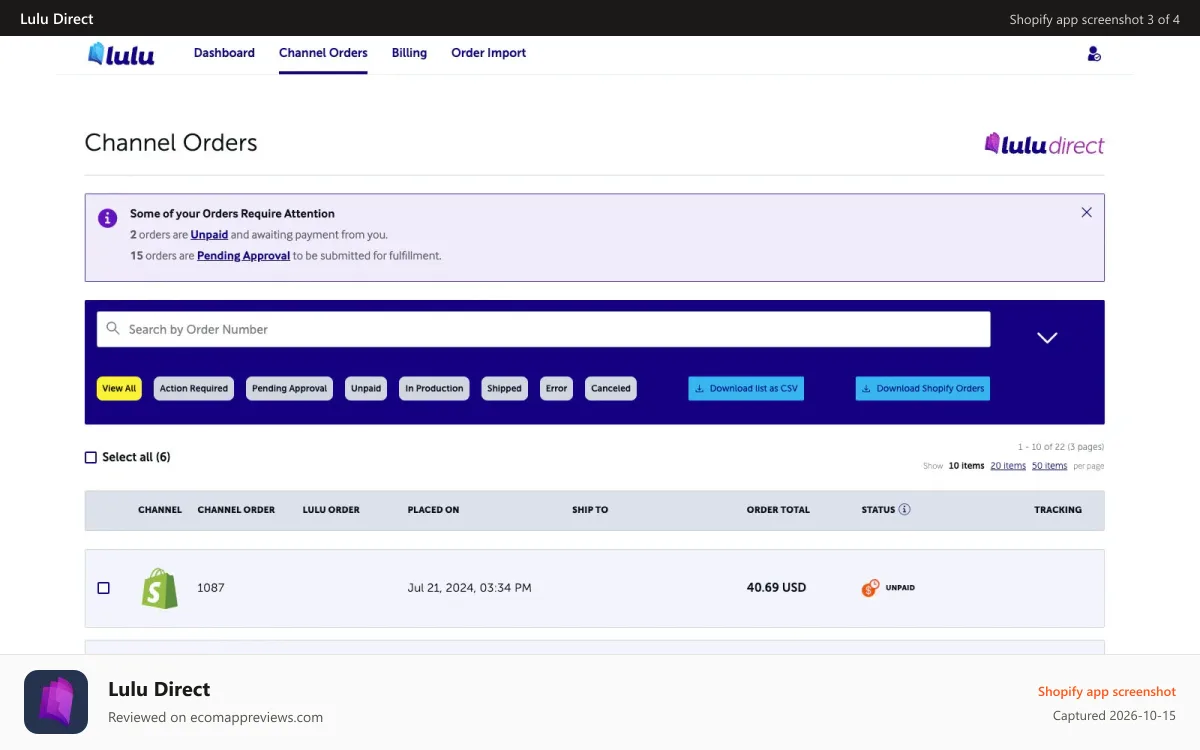
Task: Click the Shopify bag icon for order 1087
Action: [x=159, y=588]
